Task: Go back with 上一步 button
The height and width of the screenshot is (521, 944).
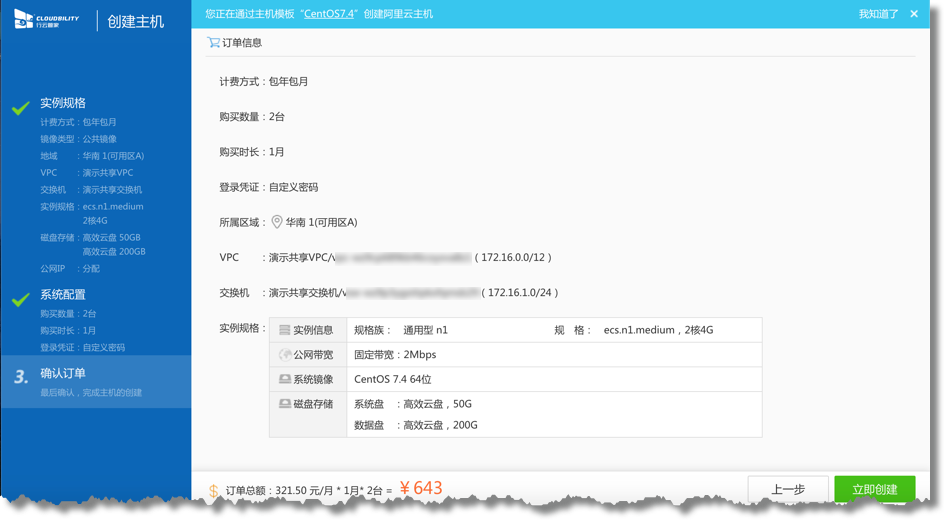Action: (x=788, y=489)
